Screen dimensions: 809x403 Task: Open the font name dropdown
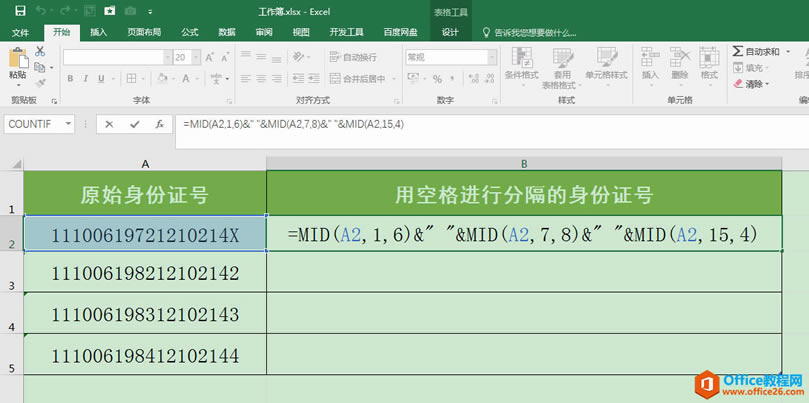(x=168, y=57)
